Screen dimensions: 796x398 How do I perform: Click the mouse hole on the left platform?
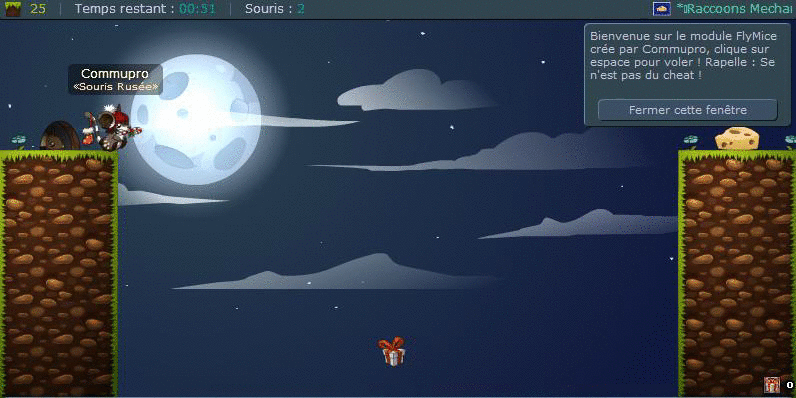(60, 135)
